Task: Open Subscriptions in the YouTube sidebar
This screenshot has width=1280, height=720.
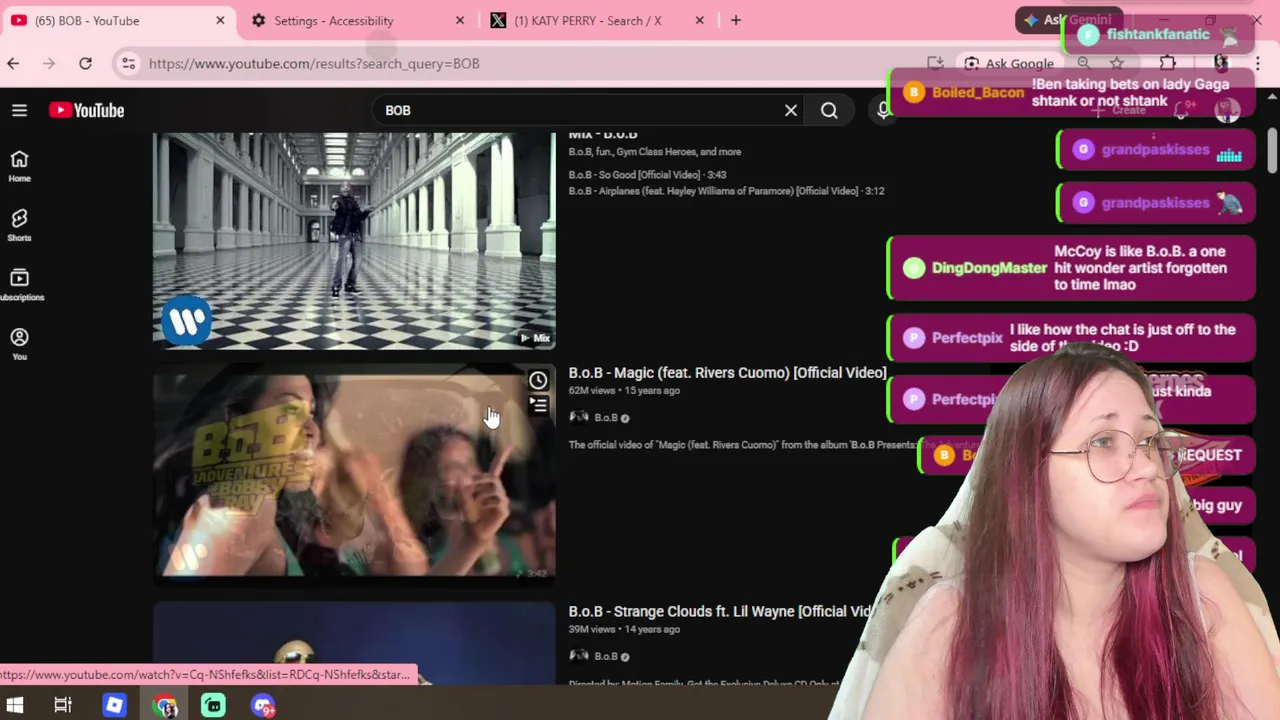Action: pyautogui.click(x=19, y=285)
